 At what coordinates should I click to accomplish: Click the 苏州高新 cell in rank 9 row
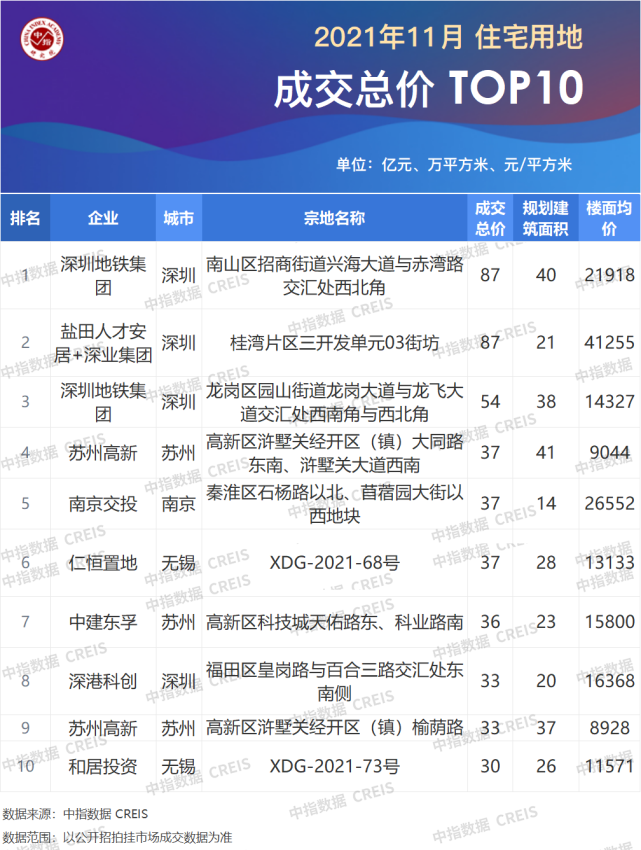click(x=103, y=727)
